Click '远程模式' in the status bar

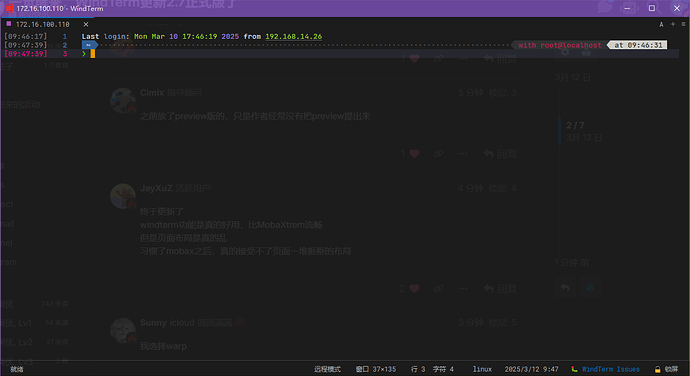click(x=327, y=369)
